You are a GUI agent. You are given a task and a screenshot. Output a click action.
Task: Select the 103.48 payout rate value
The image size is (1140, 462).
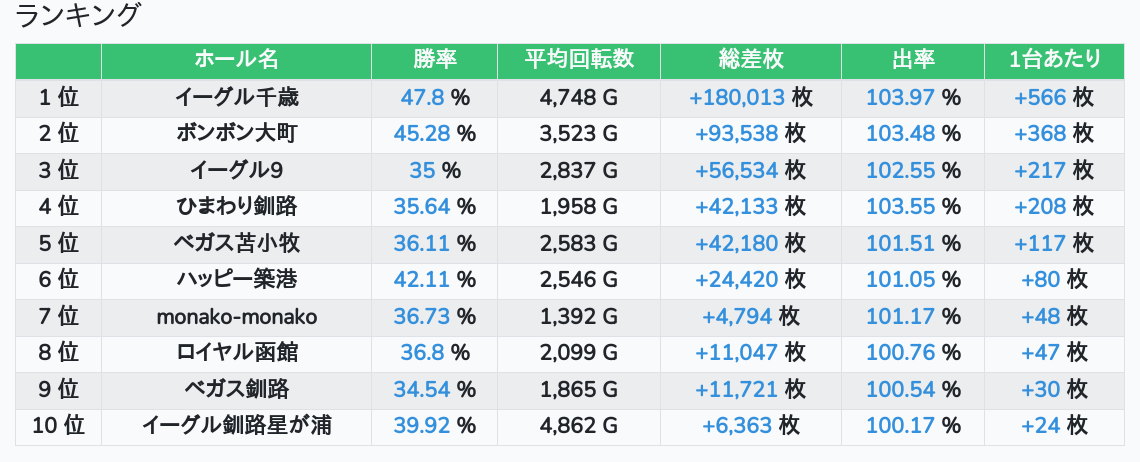point(900,134)
